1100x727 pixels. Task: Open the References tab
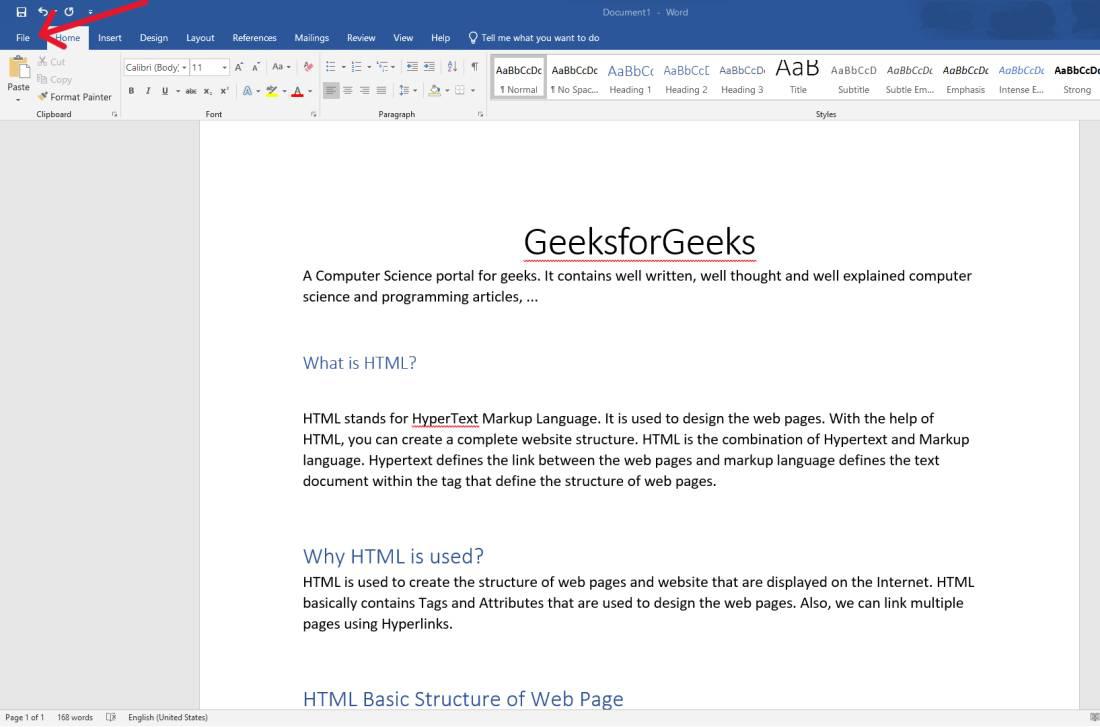point(255,38)
